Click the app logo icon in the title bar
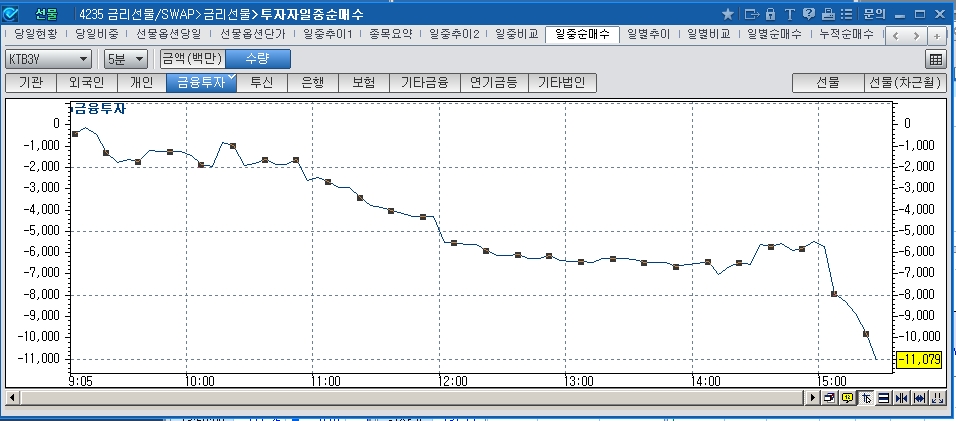Screen dimensions: 956x421 pyautogui.click(x=11, y=13)
